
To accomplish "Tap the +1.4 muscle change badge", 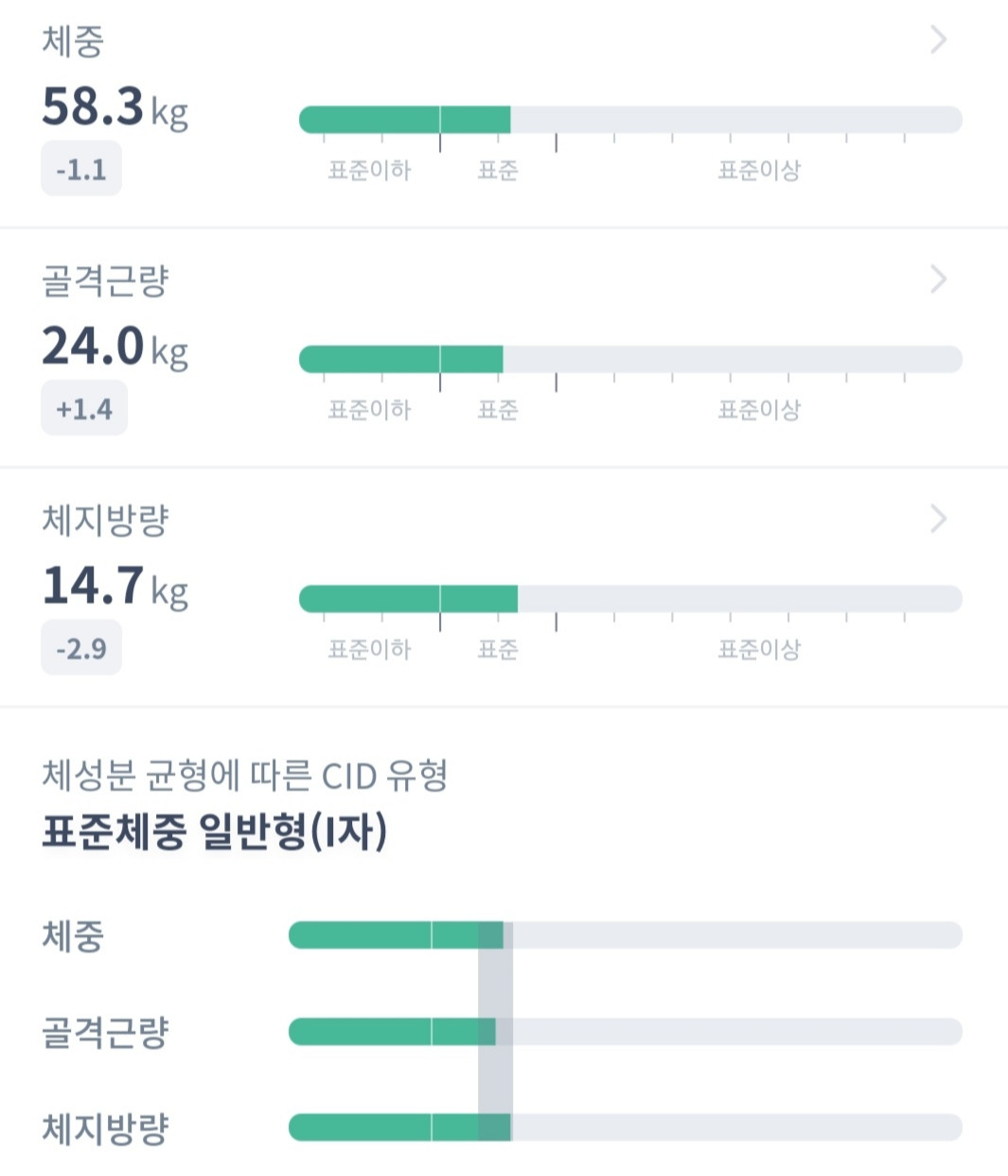I will (84, 410).
